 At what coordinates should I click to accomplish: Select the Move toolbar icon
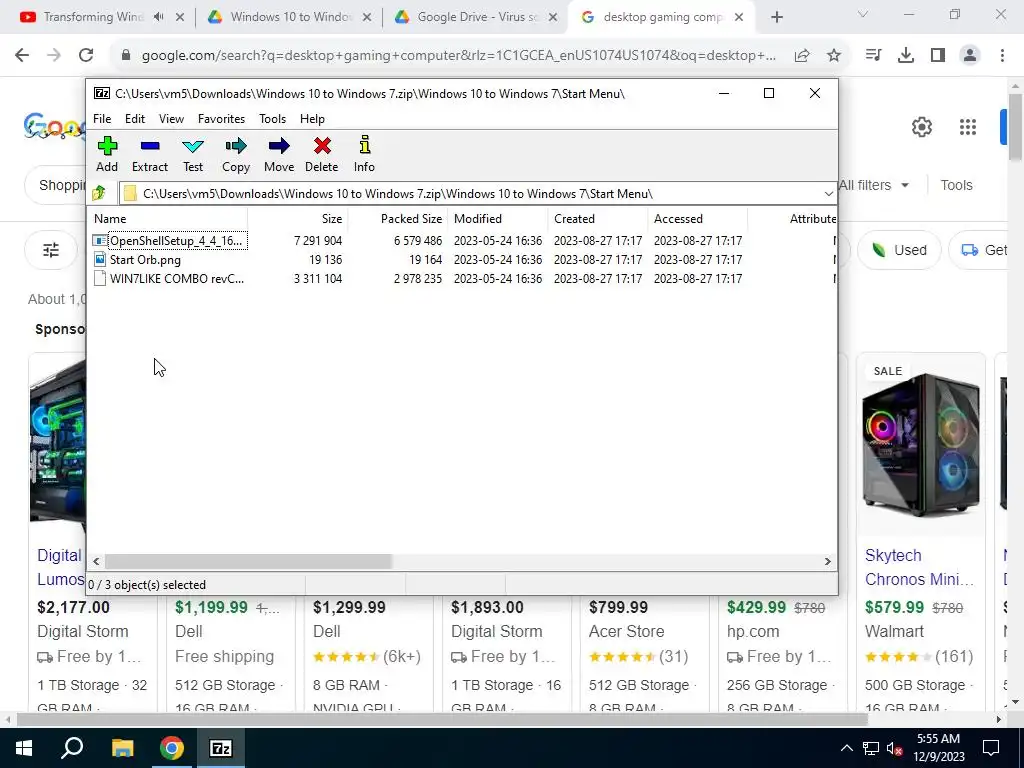279,154
